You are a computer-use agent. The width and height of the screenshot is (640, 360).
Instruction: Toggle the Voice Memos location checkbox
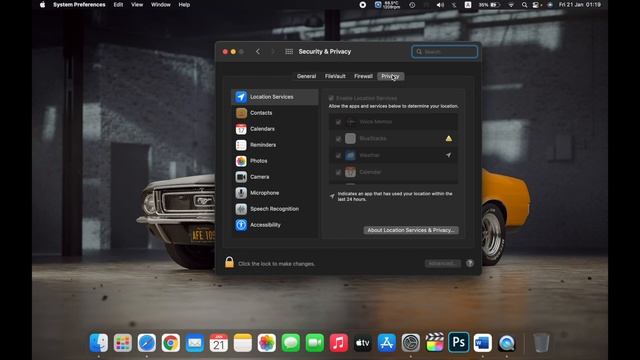[x=338, y=122]
